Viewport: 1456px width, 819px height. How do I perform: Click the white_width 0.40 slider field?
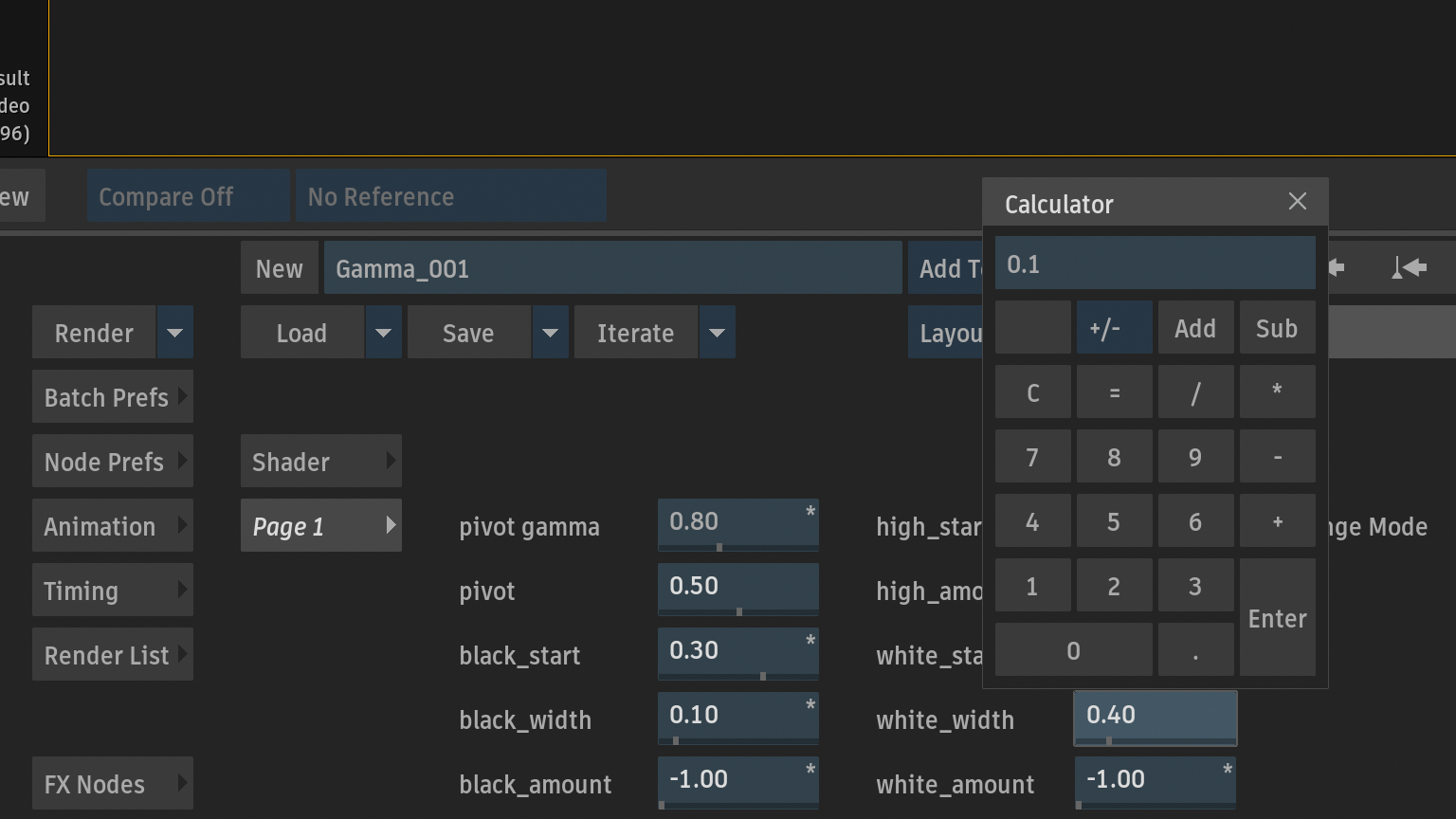pos(1156,719)
